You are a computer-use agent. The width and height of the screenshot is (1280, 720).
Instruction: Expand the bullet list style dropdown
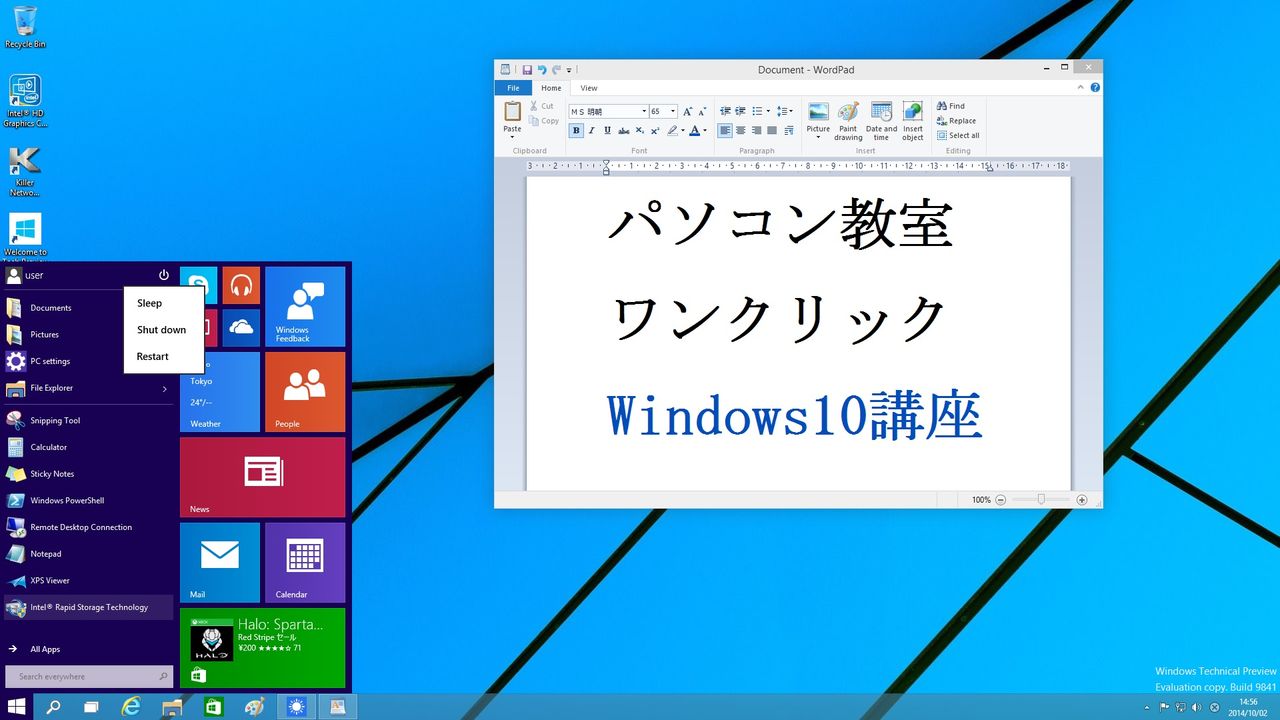tap(768, 112)
